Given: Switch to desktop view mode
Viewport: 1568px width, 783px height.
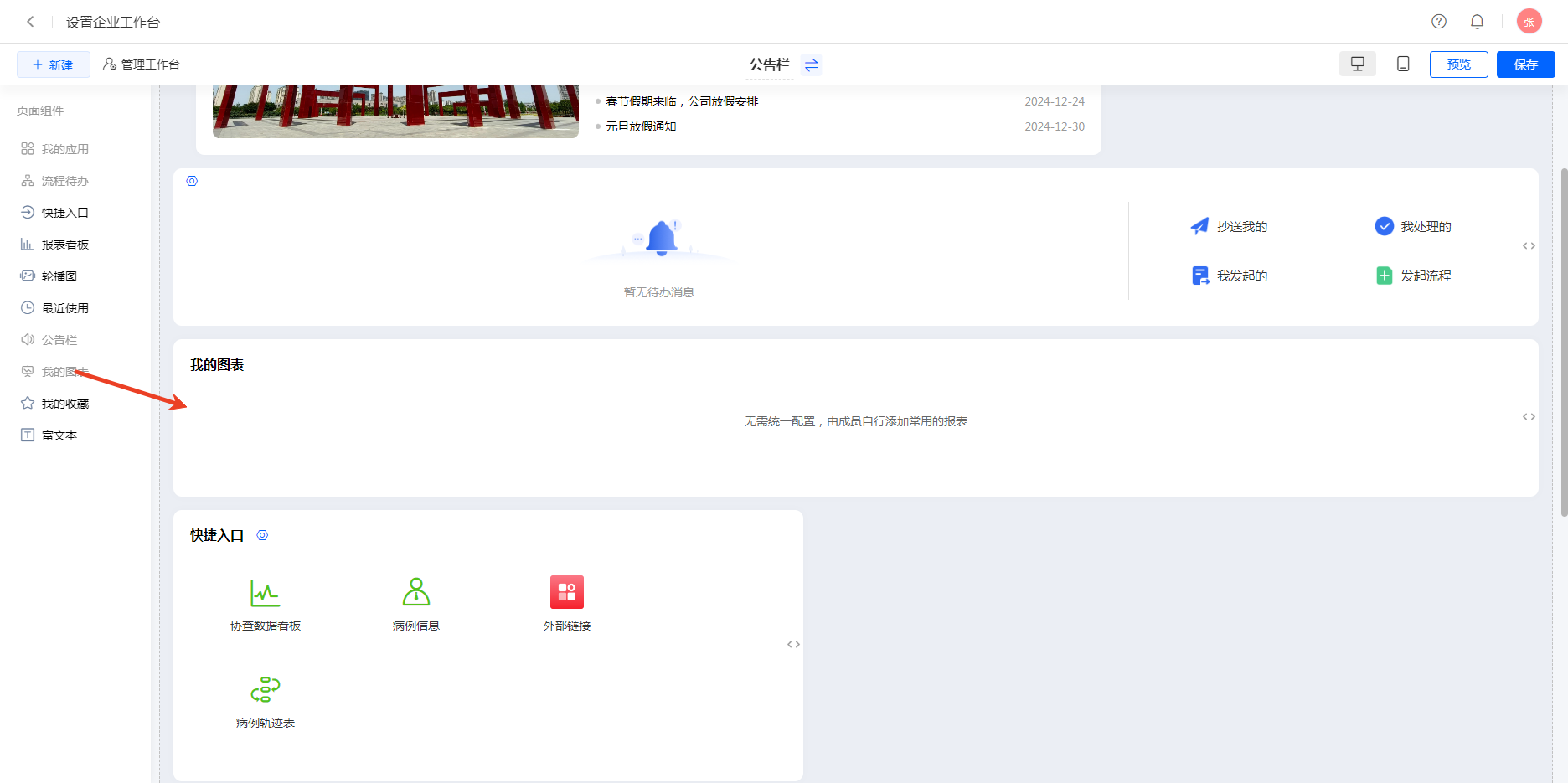Looking at the screenshot, I should tap(1358, 64).
